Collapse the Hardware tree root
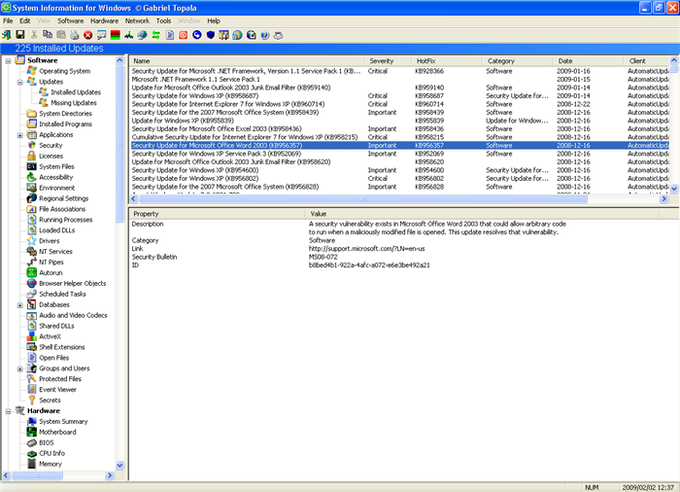The width and height of the screenshot is (680, 492). (x=8, y=411)
